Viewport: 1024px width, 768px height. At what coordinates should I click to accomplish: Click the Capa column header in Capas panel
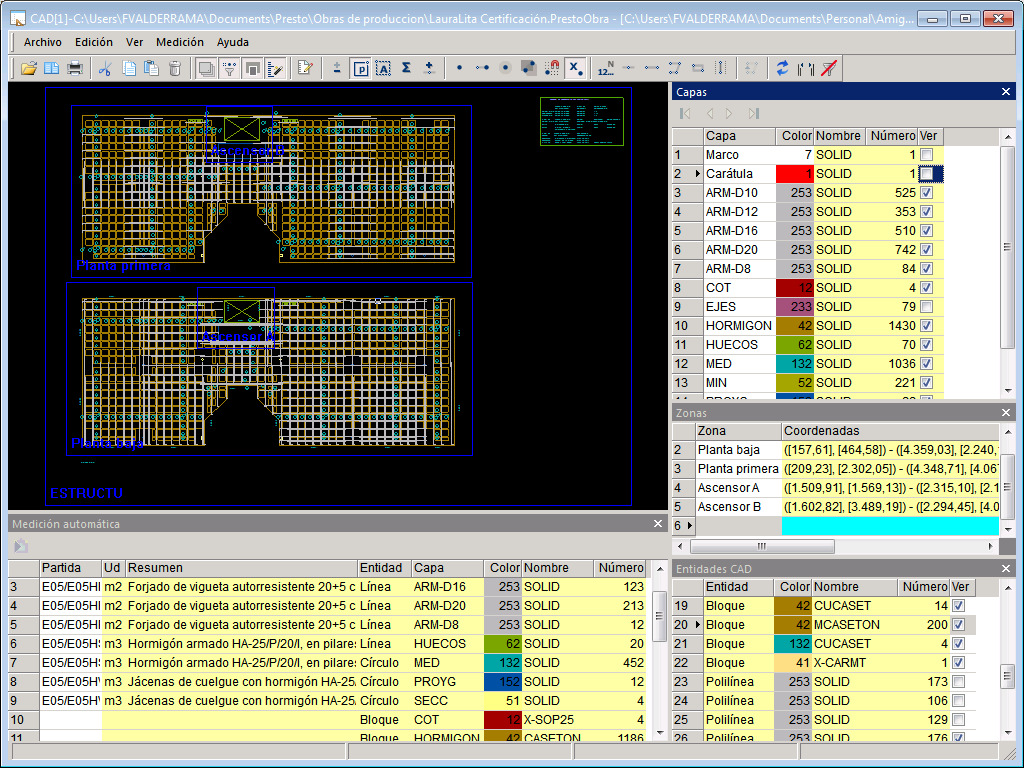738,136
